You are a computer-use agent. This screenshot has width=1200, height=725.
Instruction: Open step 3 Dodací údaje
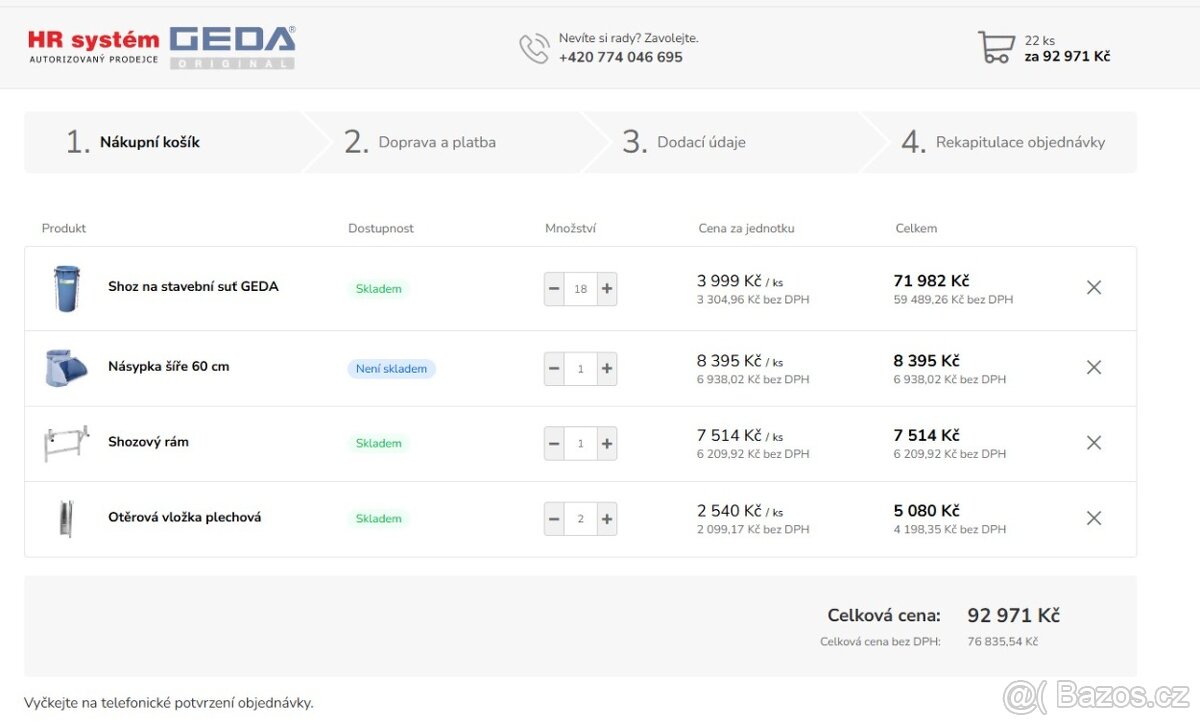click(x=700, y=142)
